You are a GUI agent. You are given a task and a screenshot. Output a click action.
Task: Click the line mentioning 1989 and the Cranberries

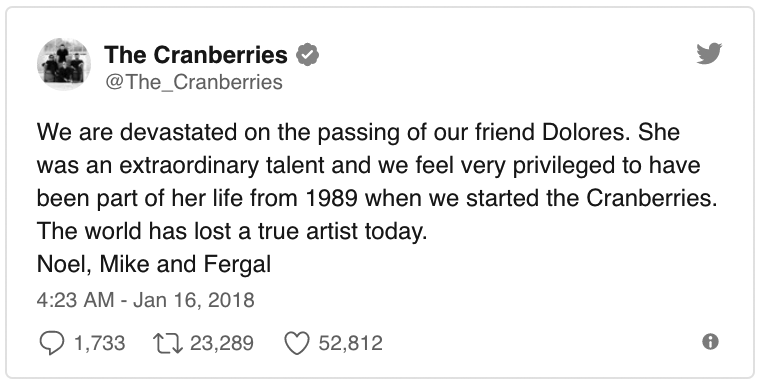point(377,199)
